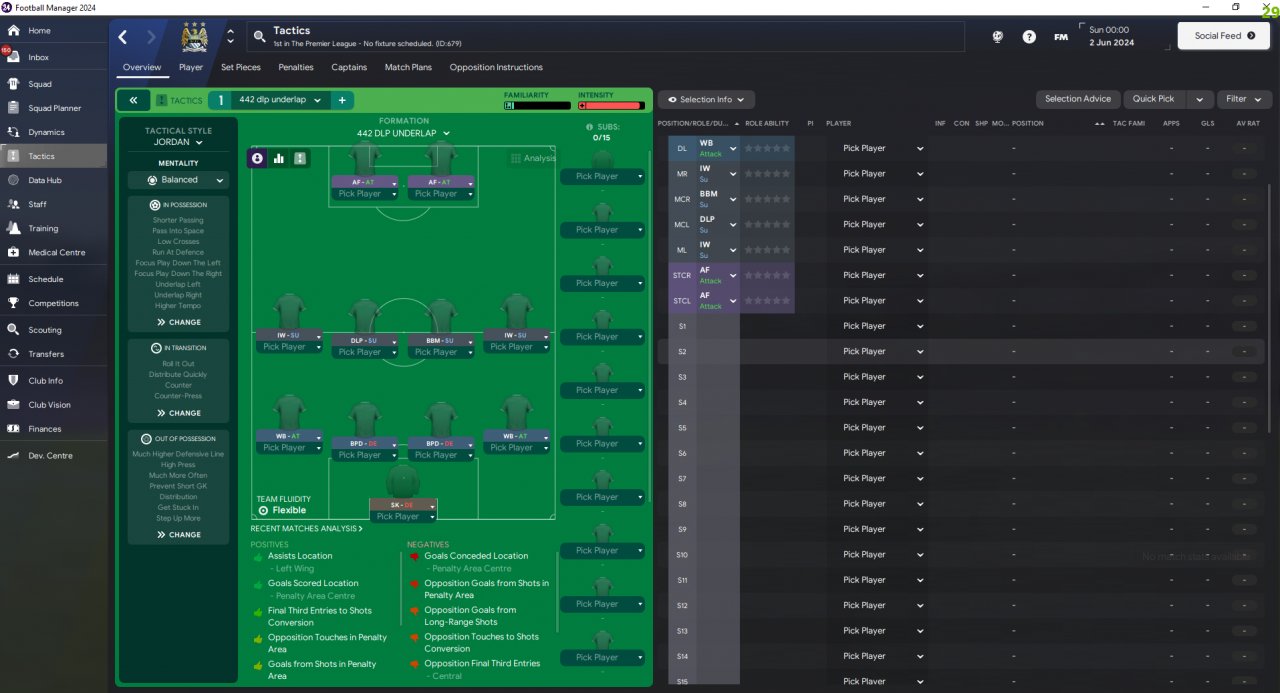Image resolution: width=1280 pixels, height=693 pixels.
Task: Open the Balanced mentality dropdown
Action: [x=178, y=180]
